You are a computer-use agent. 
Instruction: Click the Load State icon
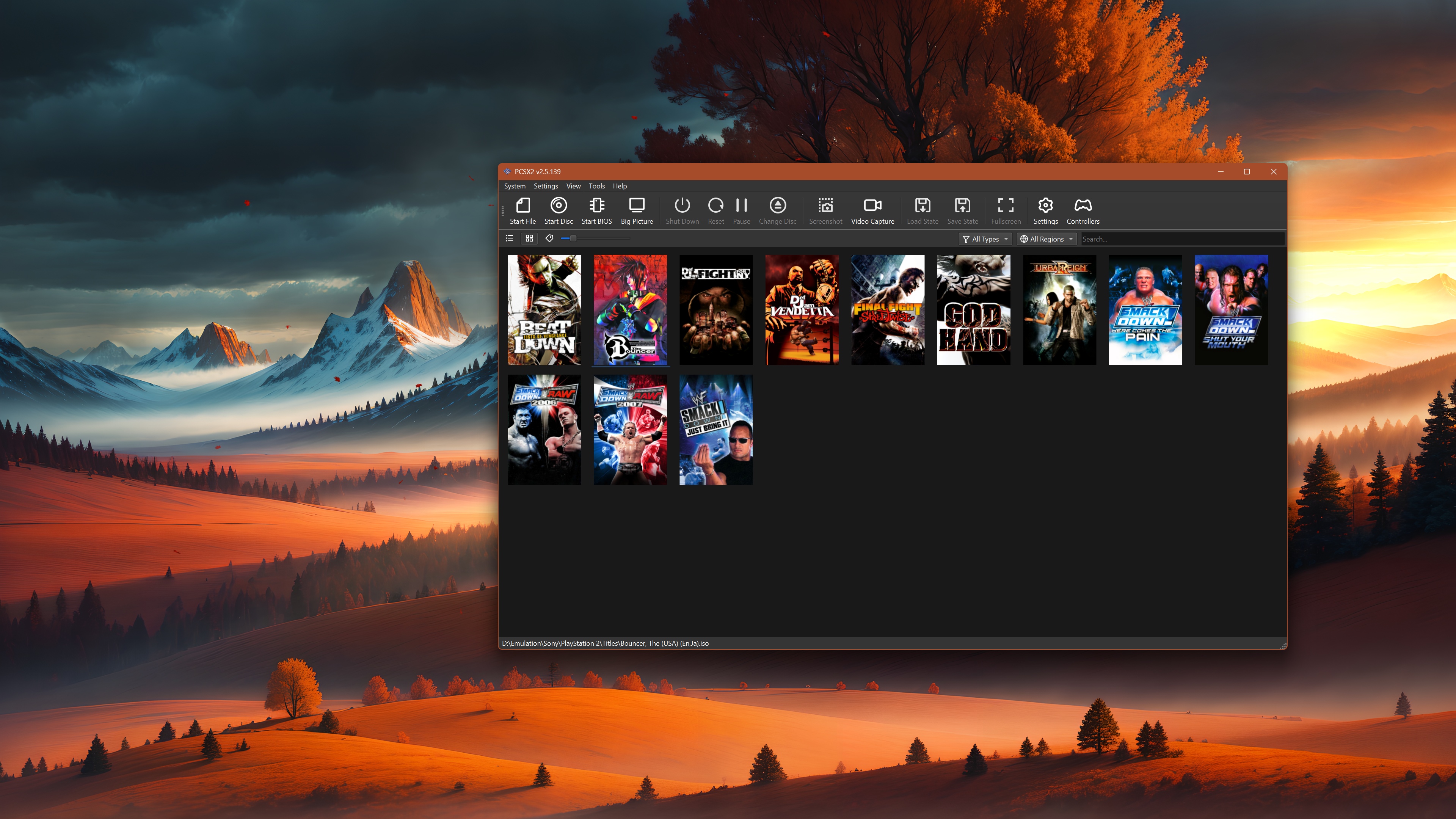(x=923, y=212)
